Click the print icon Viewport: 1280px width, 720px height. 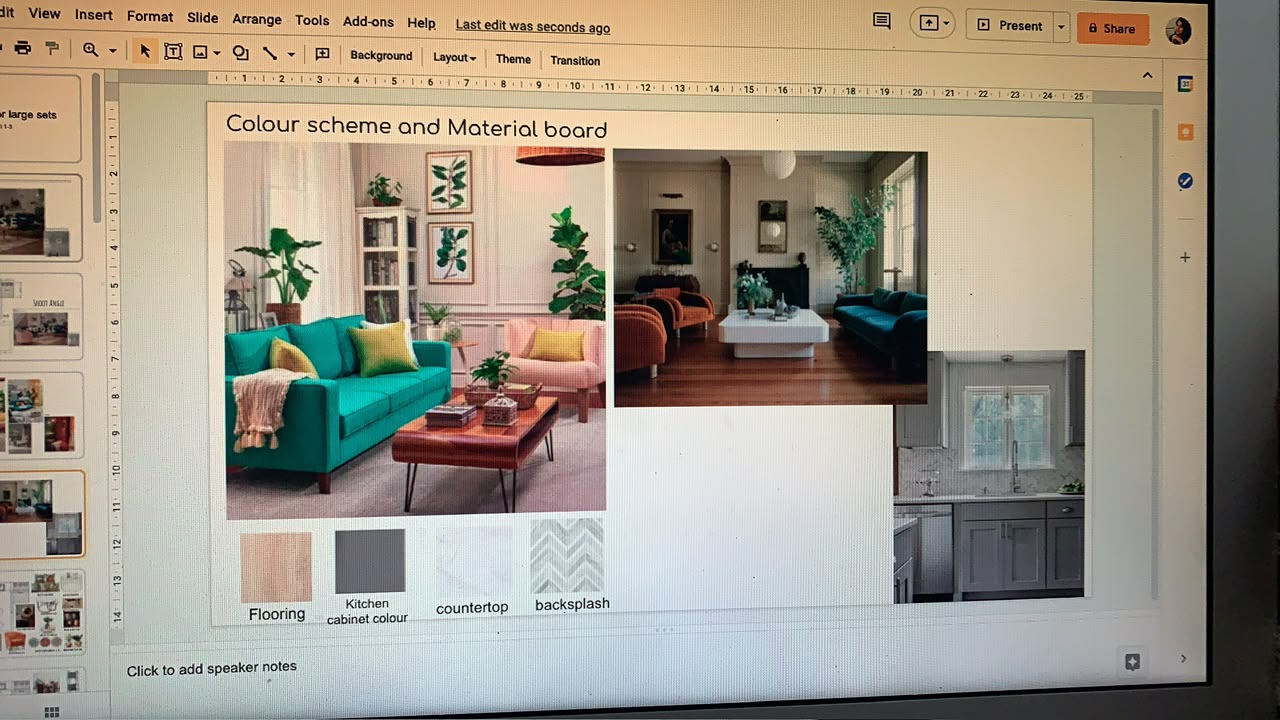tap(23, 48)
